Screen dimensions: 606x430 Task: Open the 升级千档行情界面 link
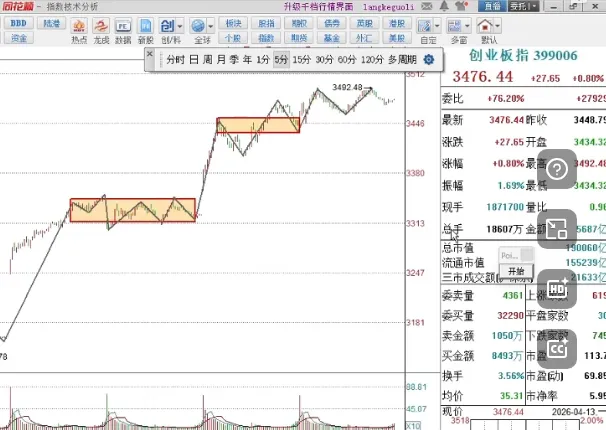coord(318,7)
